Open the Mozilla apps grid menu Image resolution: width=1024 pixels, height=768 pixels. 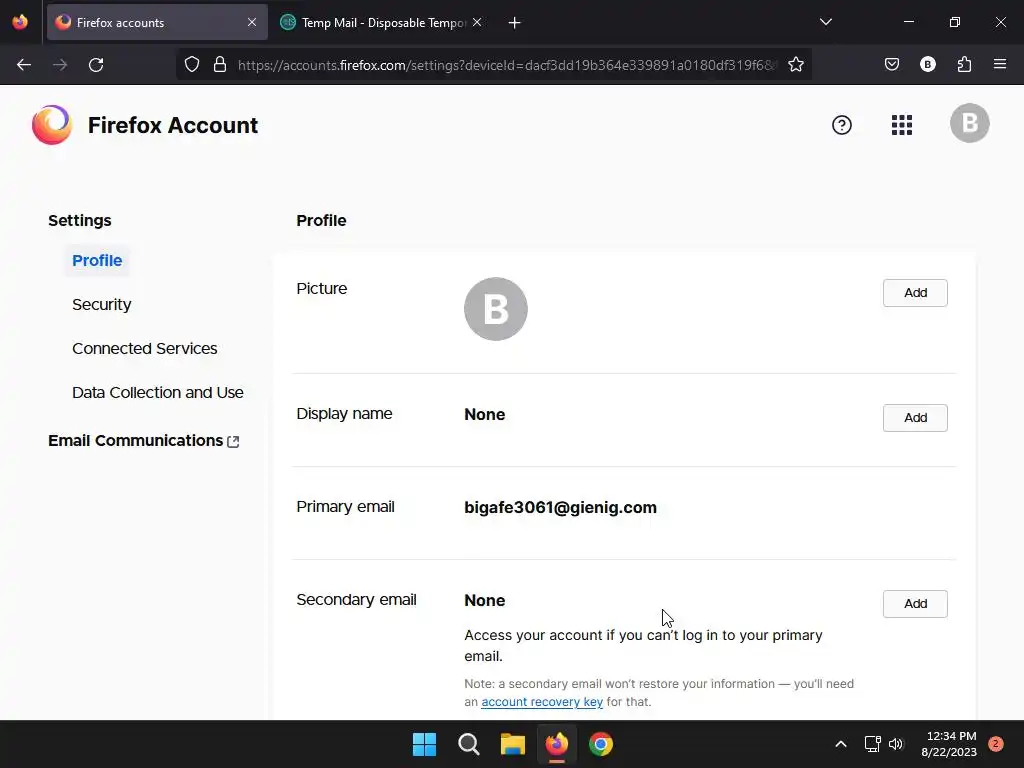click(x=902, y=125)
